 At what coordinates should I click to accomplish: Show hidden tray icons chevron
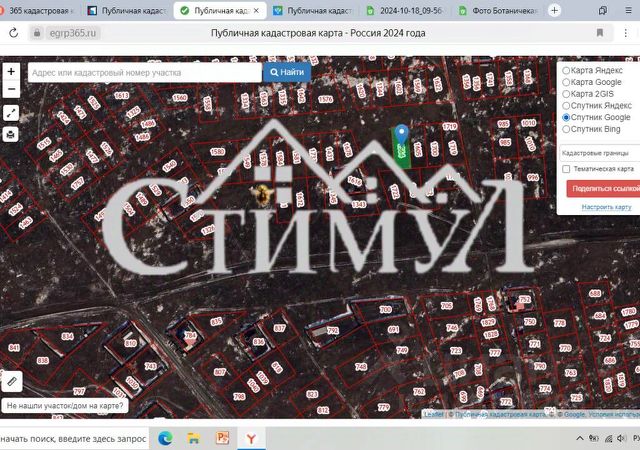tap(580, 439)
